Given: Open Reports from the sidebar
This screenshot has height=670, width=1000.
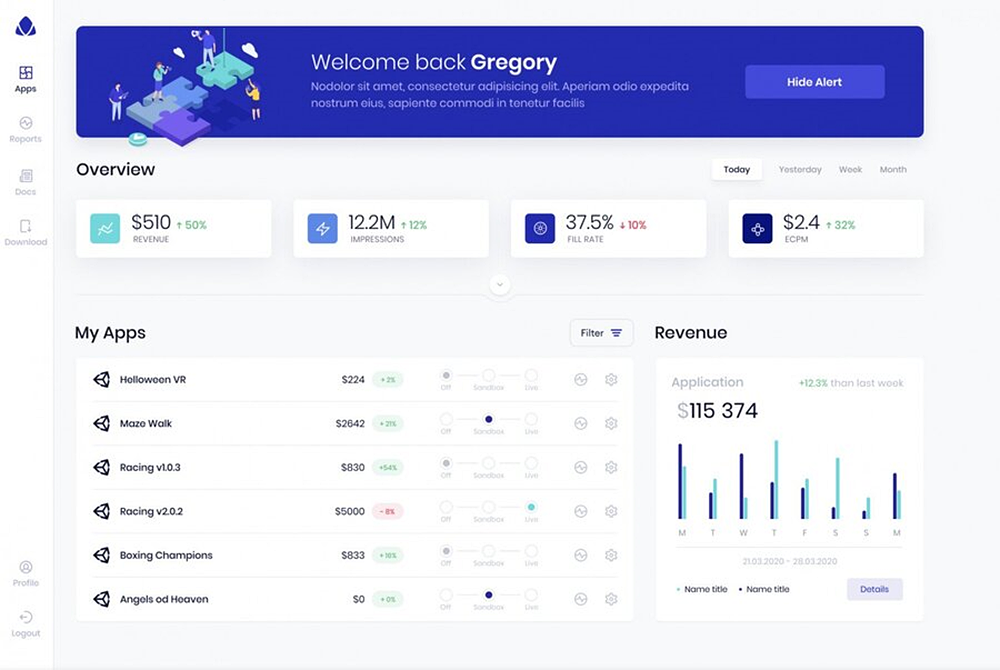Looking at the screenshot, I should 26,129.
